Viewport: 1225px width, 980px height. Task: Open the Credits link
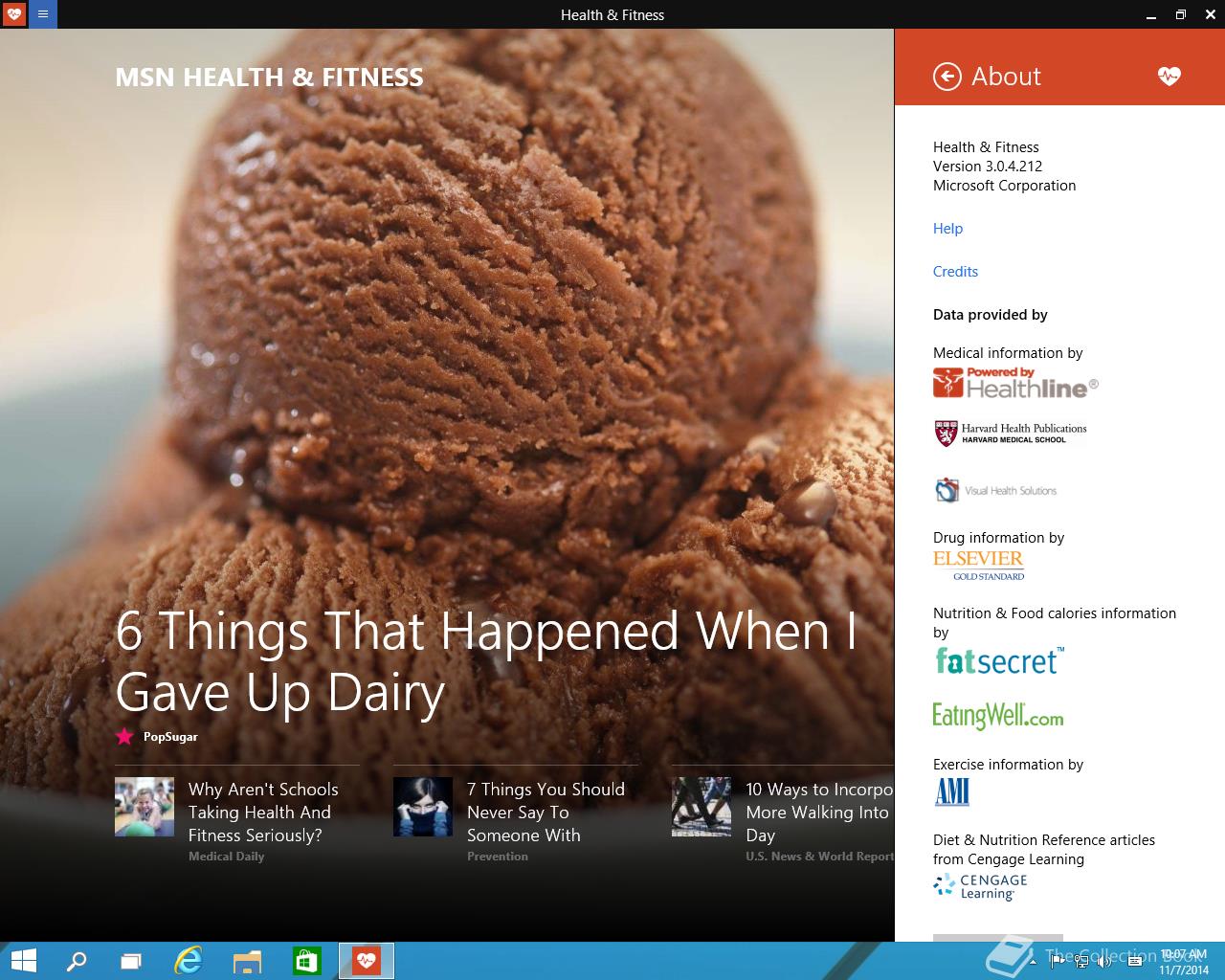point(955,272)
